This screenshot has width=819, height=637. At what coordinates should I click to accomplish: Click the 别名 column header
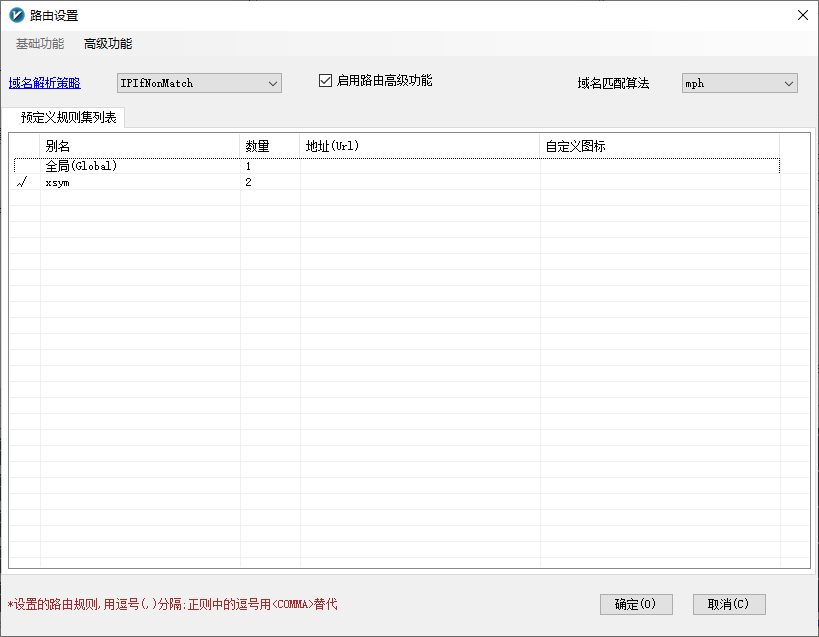click(139, 146)
